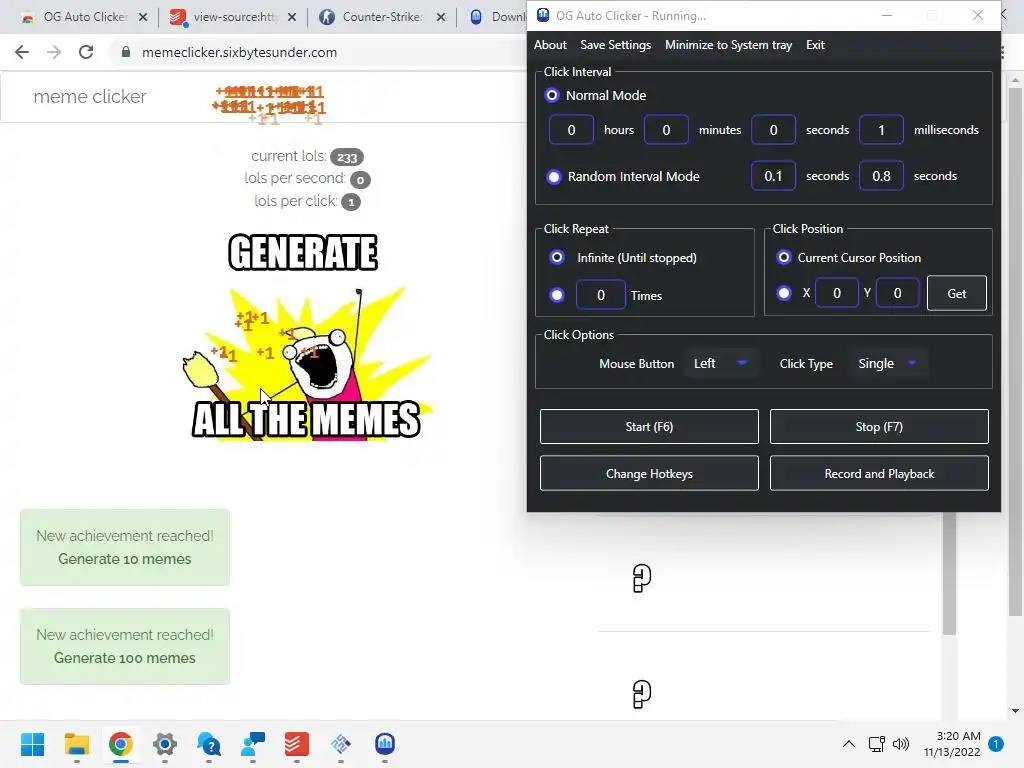Select the Times repeat radio button

[x=557, y=295]
